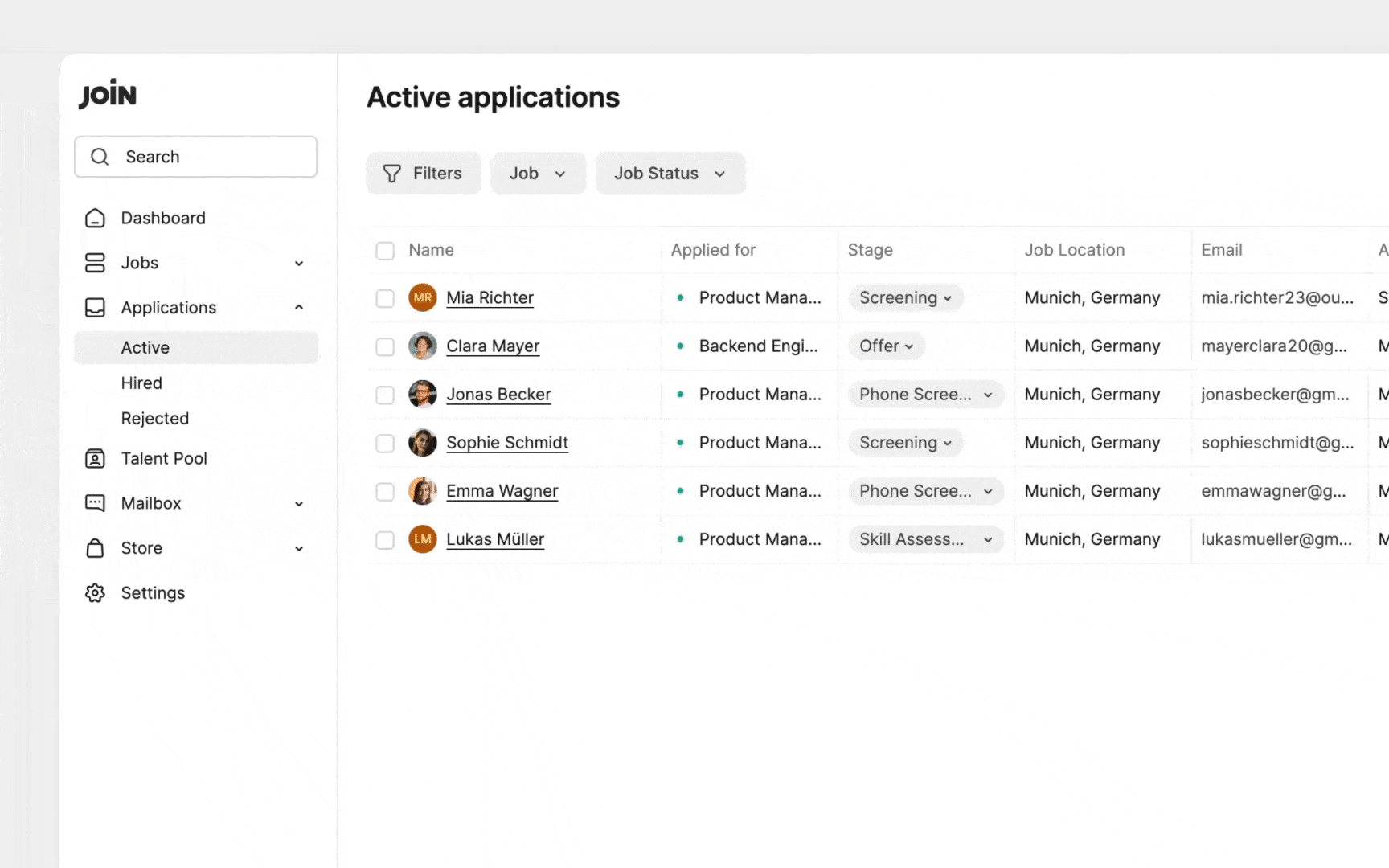Toggle the select-all checkbox in header
This screenshot has height=868, width=1389.
[x=385, y=251]
